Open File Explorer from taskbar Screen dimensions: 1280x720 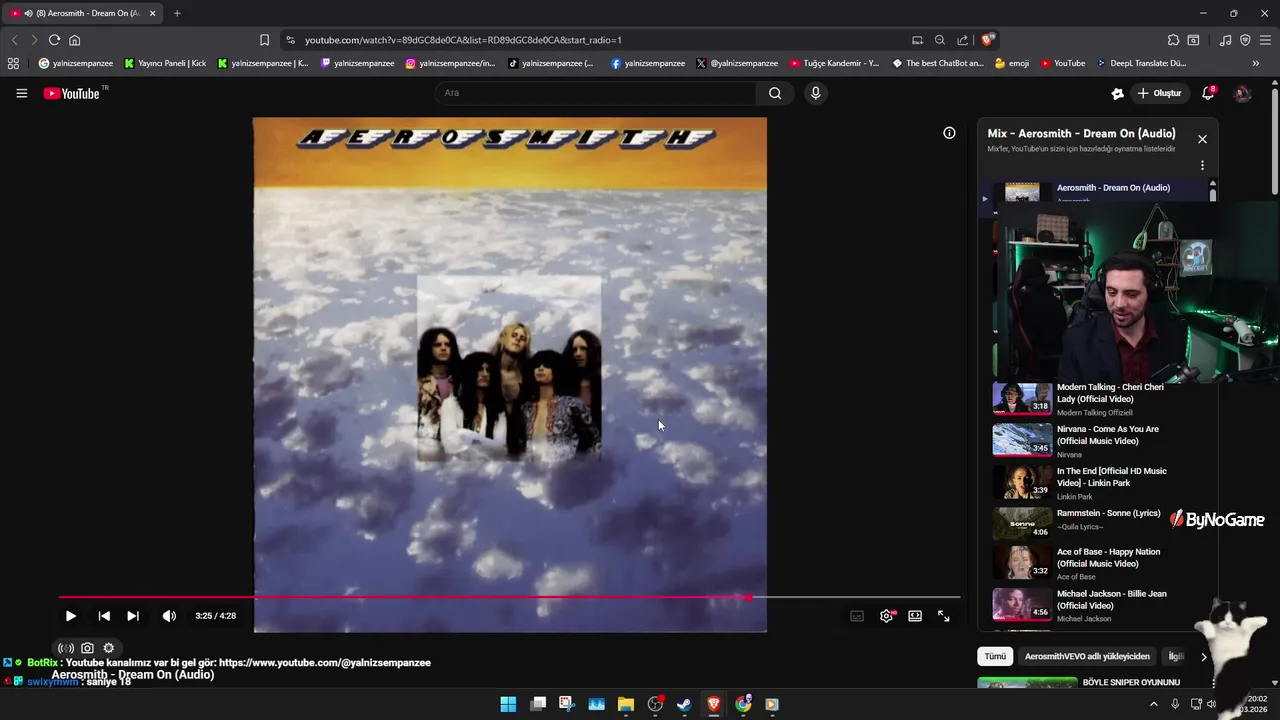click(x=626, y=704)
